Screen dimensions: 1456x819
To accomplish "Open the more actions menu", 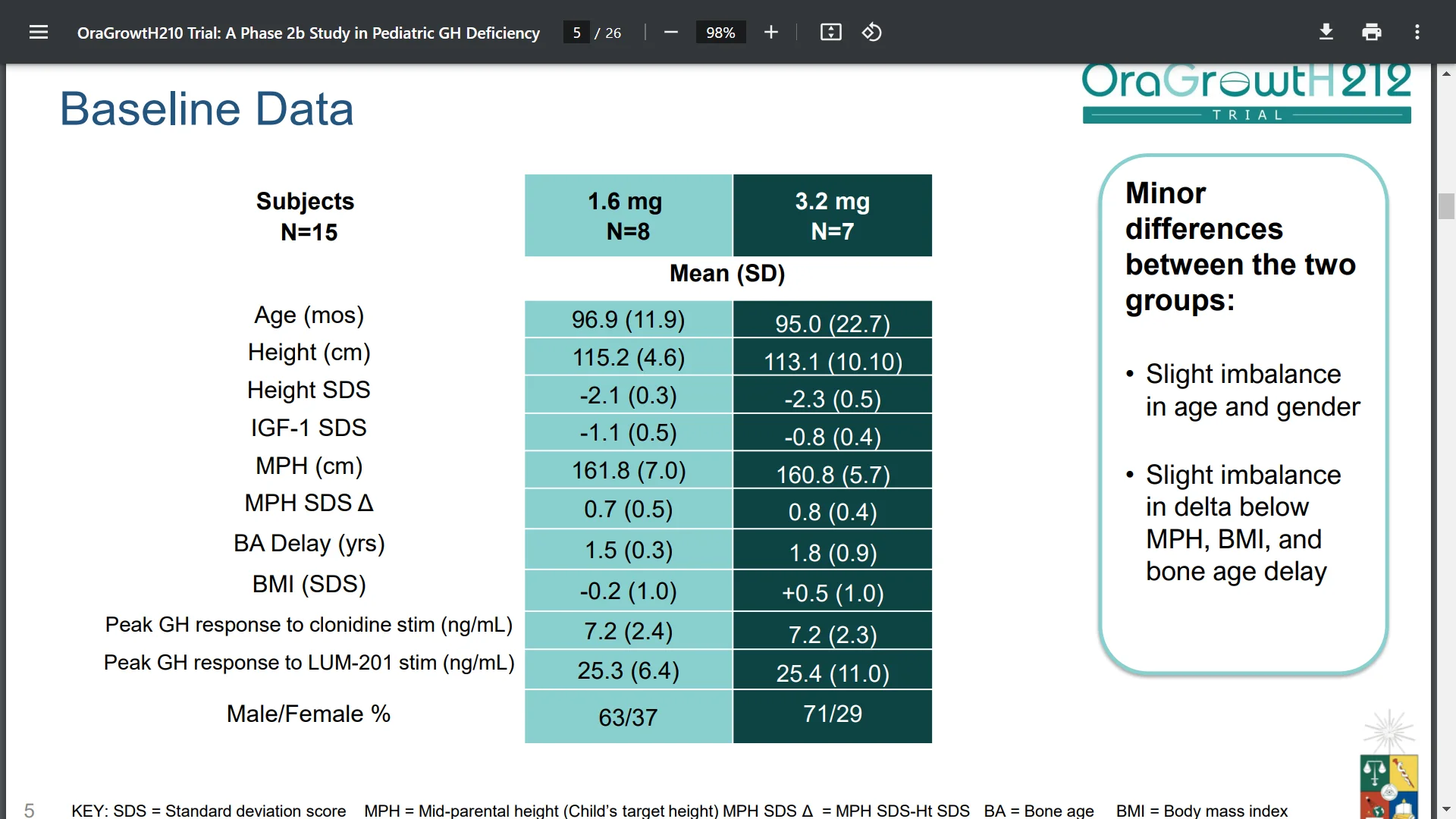I will (1417, 32).
